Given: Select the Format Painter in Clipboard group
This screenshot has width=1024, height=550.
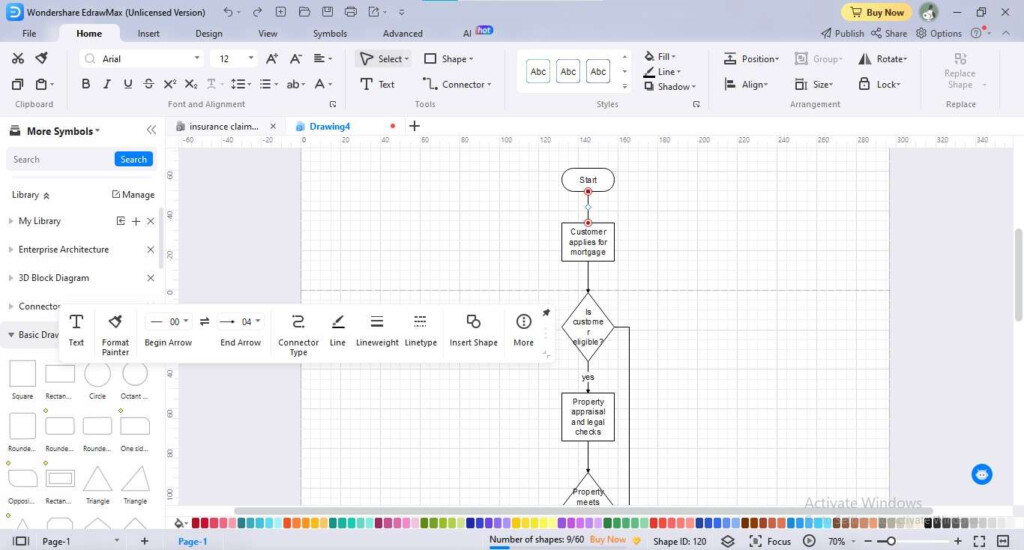Looking at the screenshot, I should click(x=41, y=59).
